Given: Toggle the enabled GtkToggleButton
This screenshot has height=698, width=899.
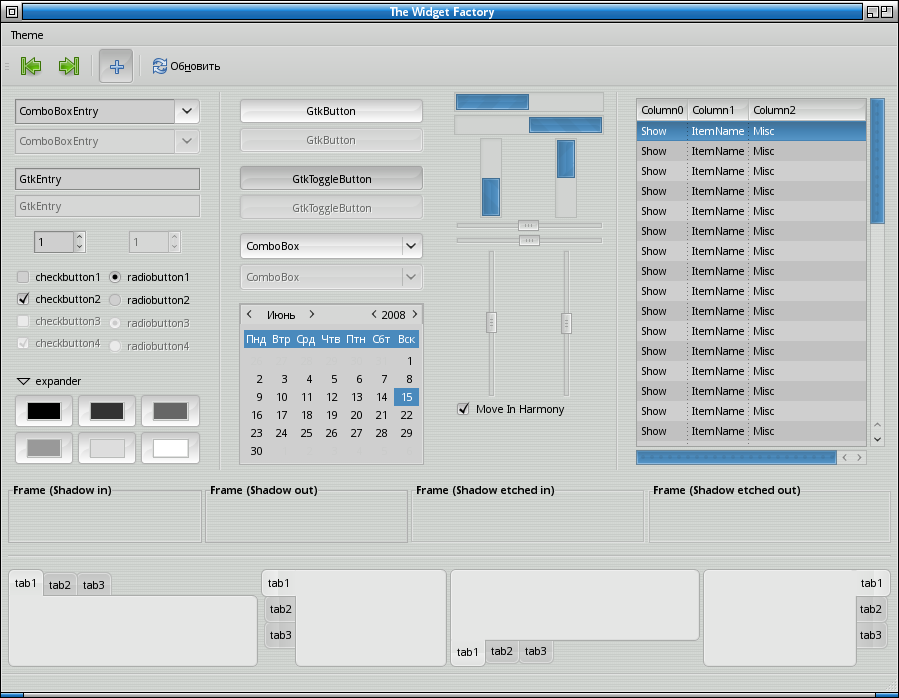Looking at the screenshot, I should pyautogui.click(x=331, y=179).
